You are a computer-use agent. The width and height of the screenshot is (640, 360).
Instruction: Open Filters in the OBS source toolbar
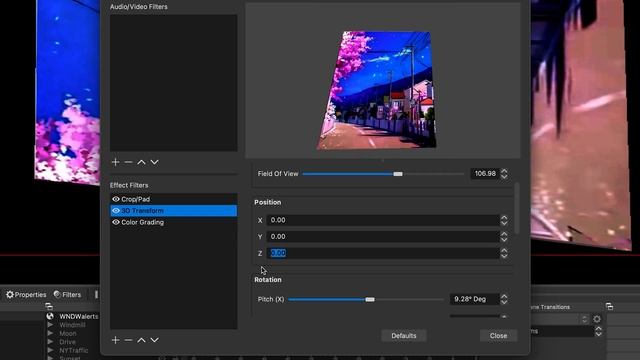pyautogui.click(x=67, y=294)
